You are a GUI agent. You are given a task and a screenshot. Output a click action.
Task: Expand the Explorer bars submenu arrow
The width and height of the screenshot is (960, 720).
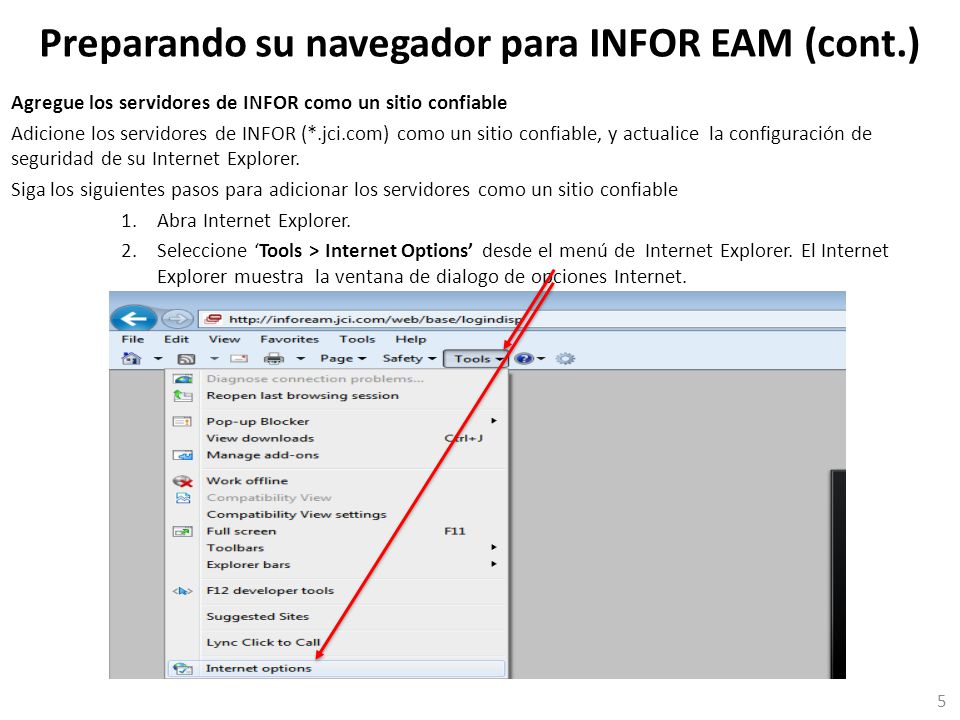pos(493,563)
